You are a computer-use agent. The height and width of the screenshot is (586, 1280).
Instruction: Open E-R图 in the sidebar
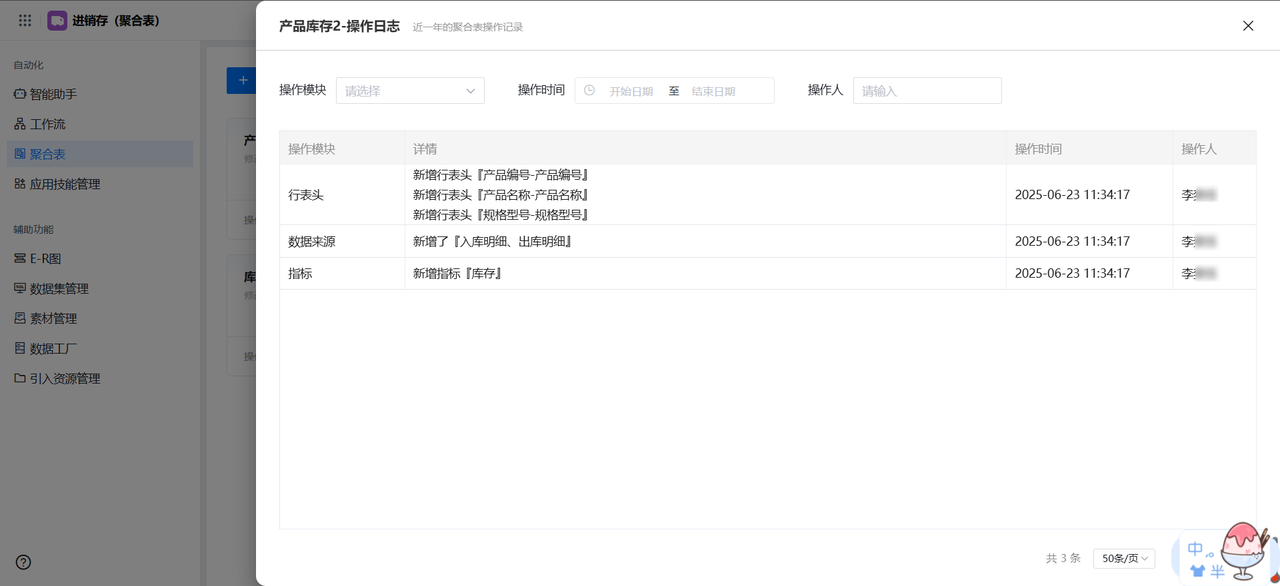point(45,258)
